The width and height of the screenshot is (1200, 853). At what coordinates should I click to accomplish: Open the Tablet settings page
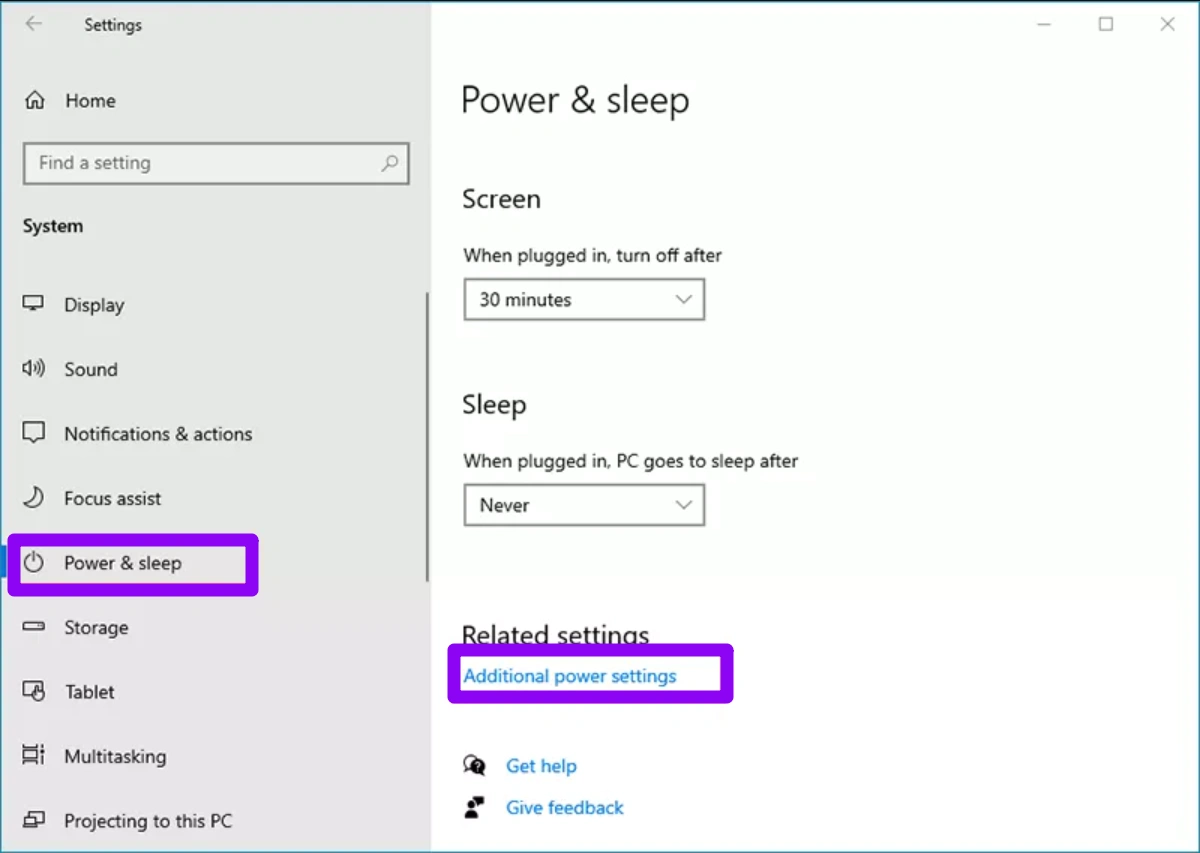tap(90, 692)
